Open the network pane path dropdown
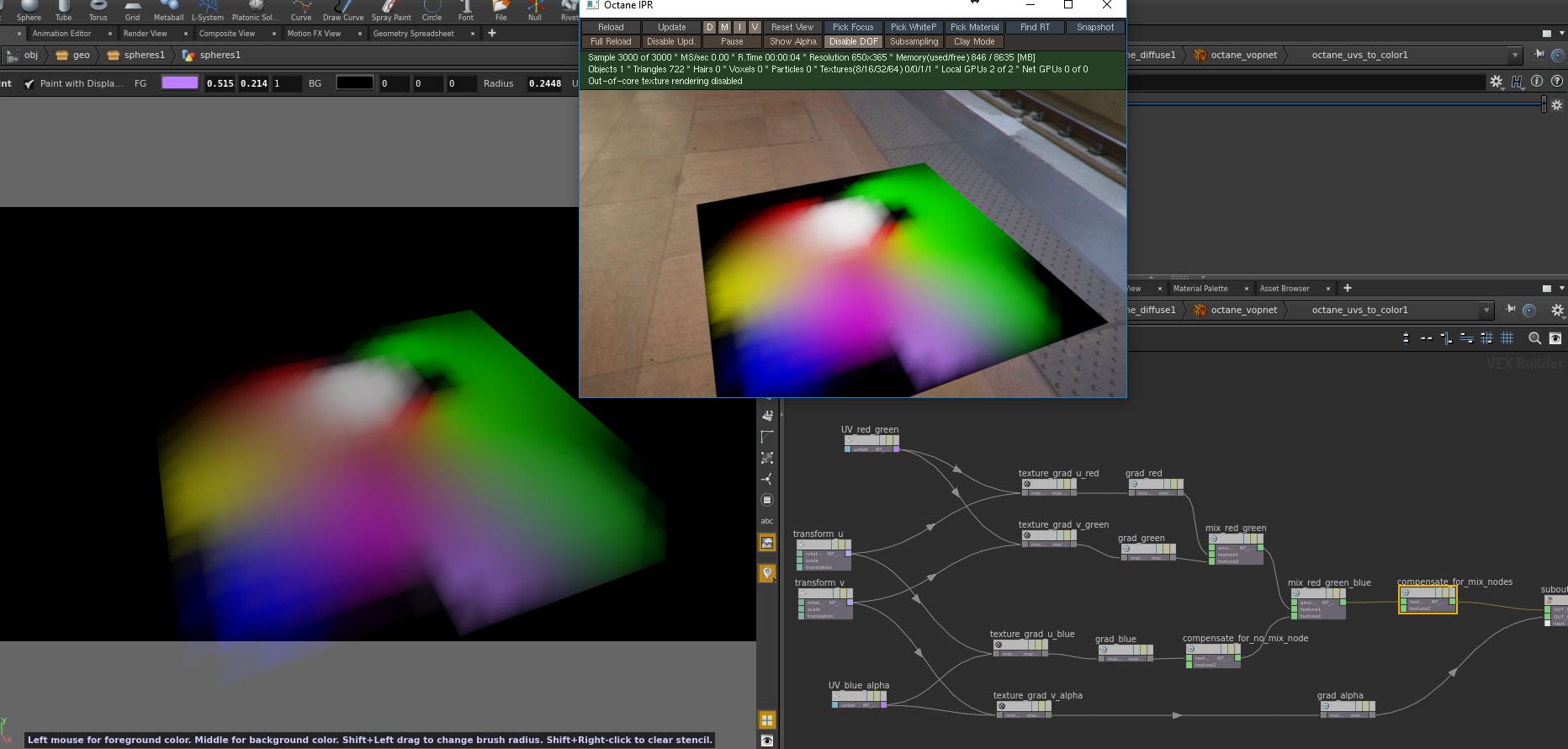 pos(1486,310)
